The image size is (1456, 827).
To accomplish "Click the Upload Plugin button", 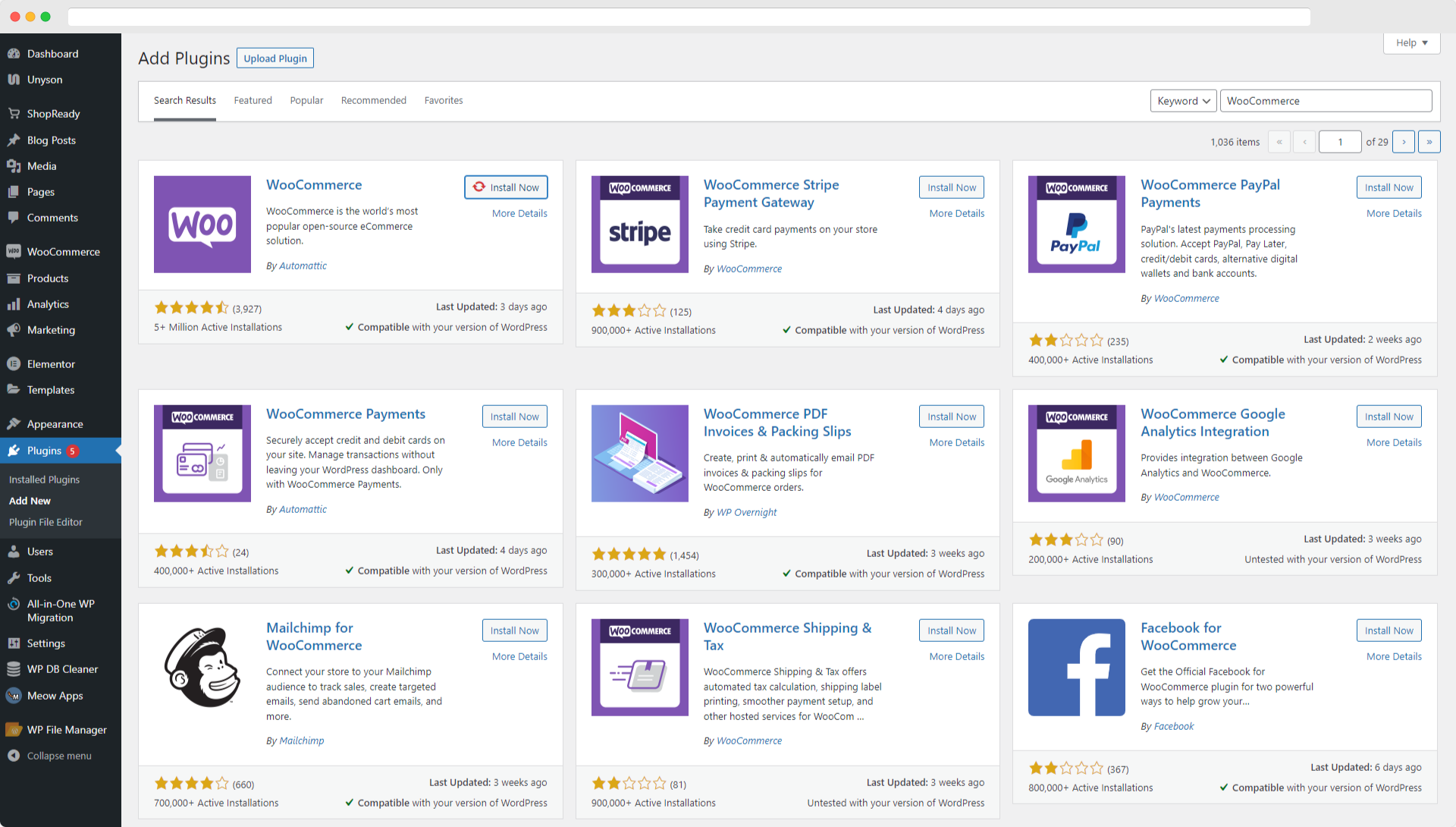I will (275, 58).
